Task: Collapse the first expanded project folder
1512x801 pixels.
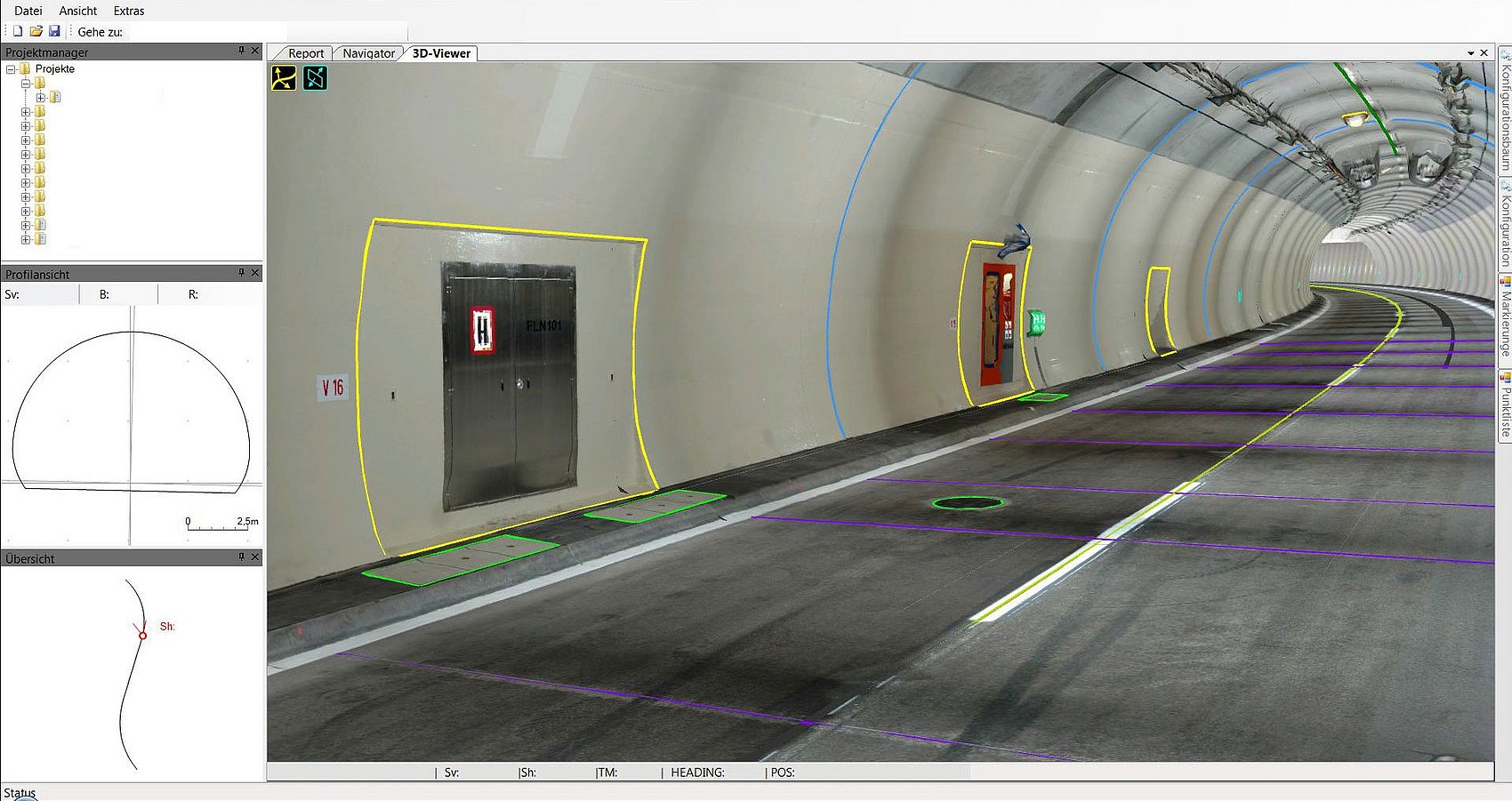Action: pos(26,84)
